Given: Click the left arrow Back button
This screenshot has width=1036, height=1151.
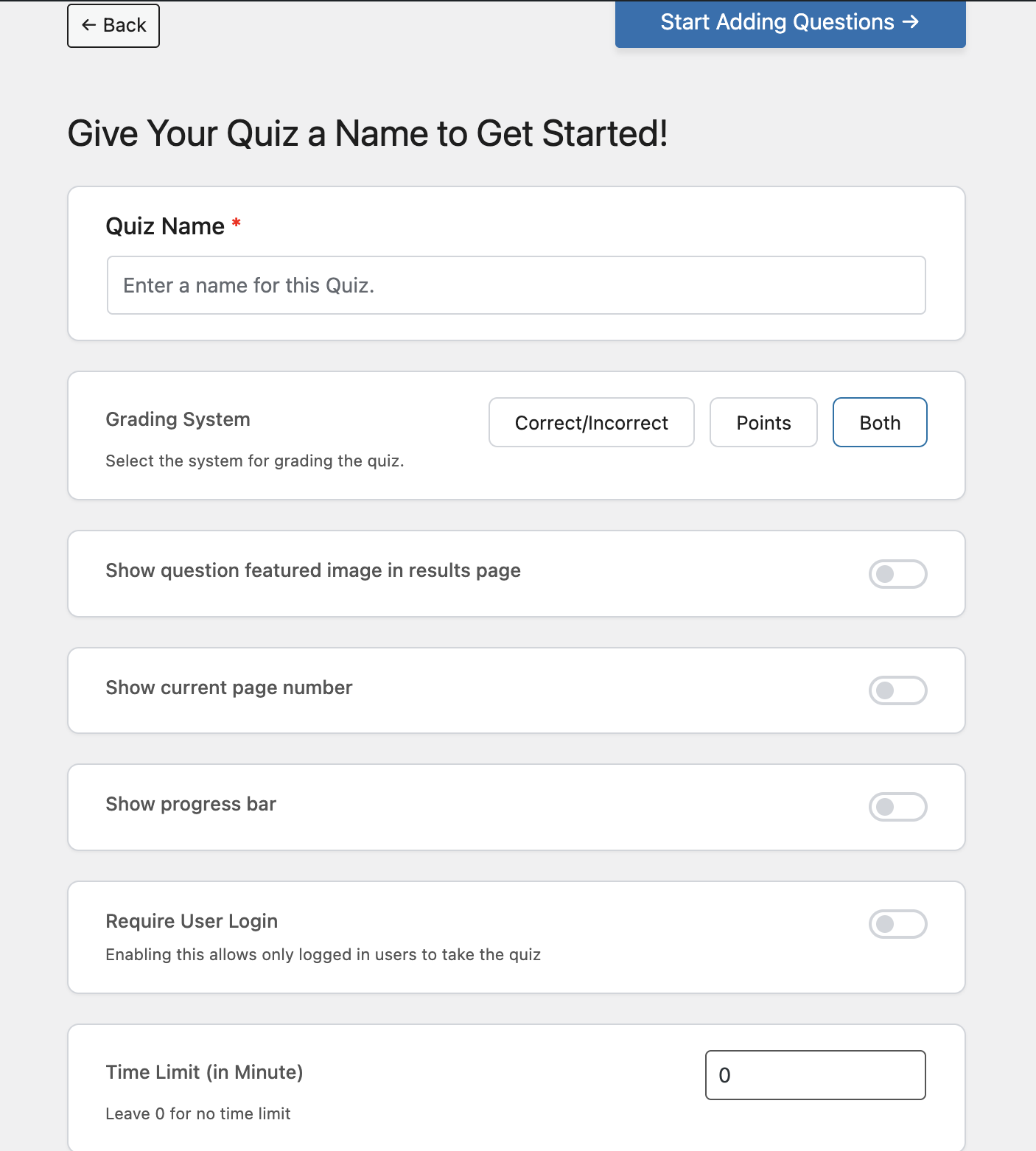Looking at the screenshot, I should (113, 26).
